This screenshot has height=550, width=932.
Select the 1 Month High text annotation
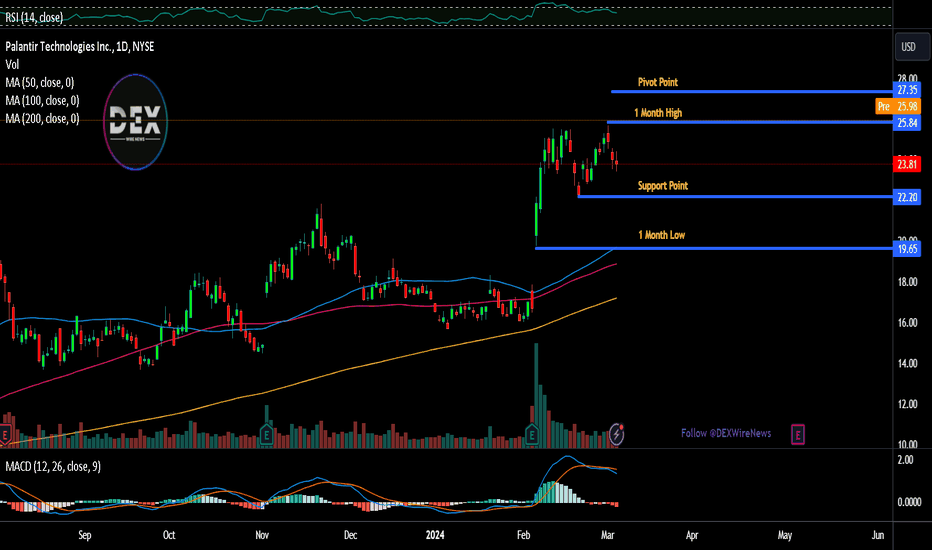(x=658, y=113)
